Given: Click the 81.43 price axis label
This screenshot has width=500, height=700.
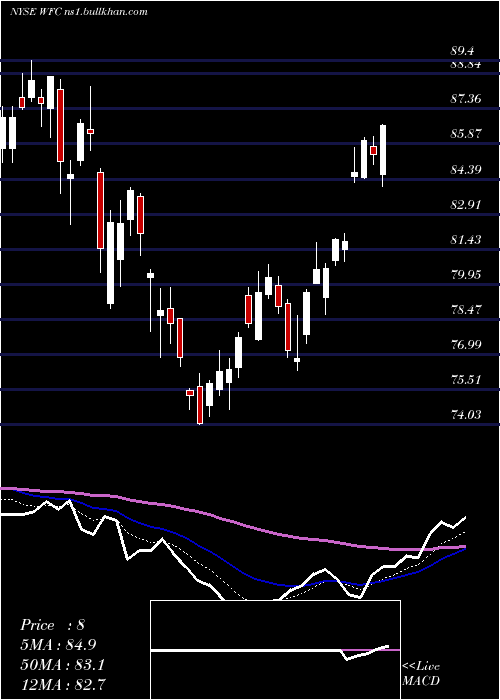Looking at the screenshot, I should pos(466,240).
